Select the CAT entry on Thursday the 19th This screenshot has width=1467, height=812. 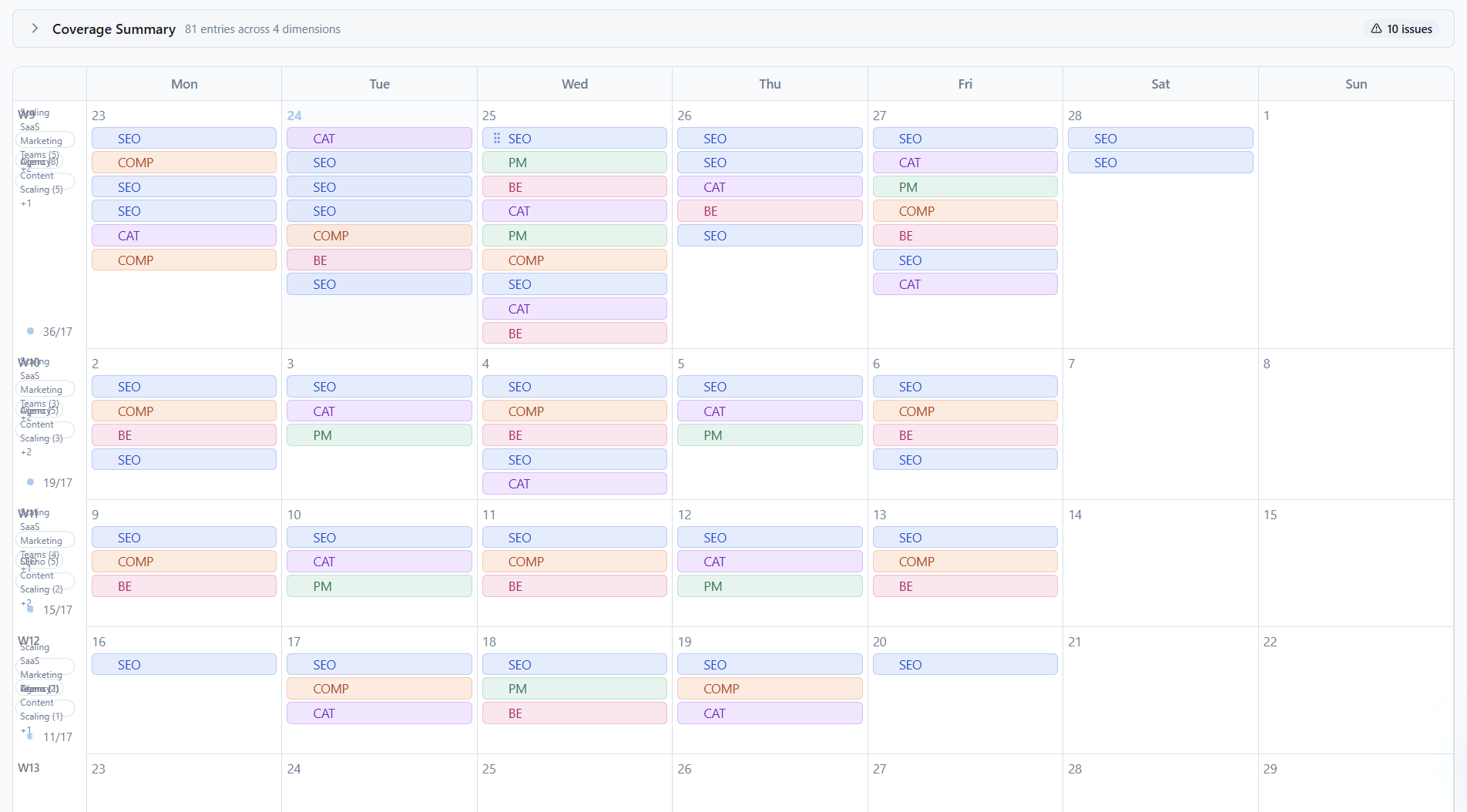coord(769,713)
